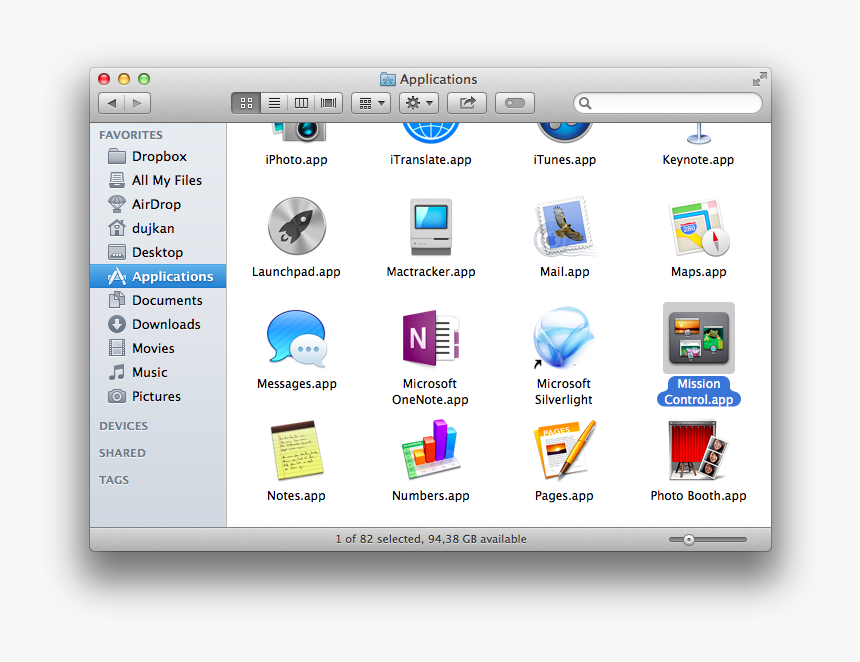Open the Pages.app icon
This screenshot has width=860, height=662.
(564, 450)
